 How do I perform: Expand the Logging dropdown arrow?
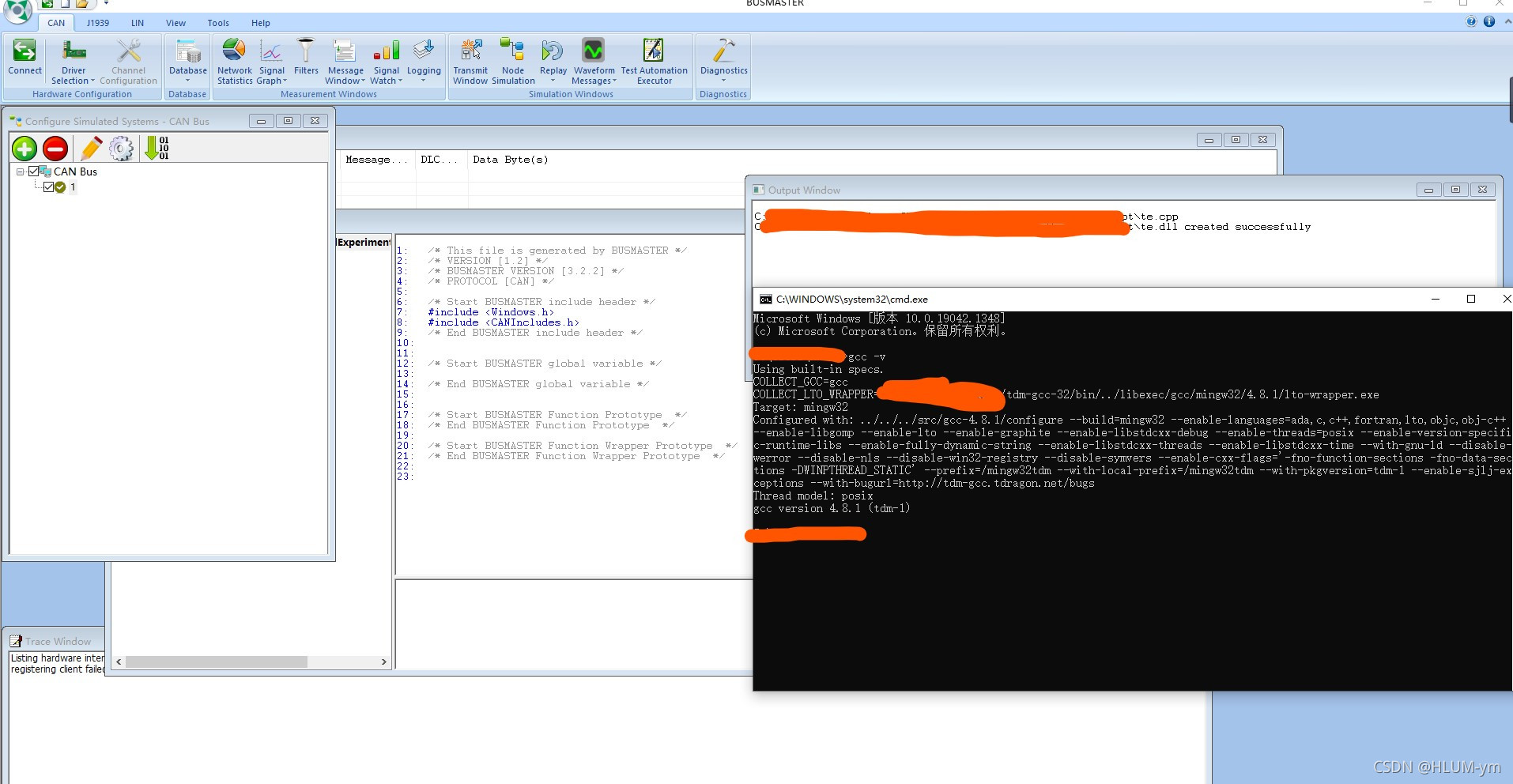424,81
